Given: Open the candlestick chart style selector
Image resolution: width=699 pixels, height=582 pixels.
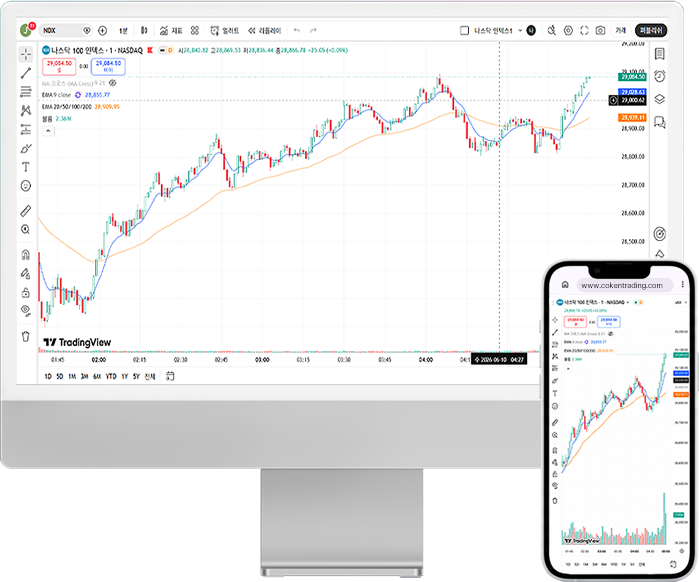Looking at the screenshot, I should (x=144, y=30).
